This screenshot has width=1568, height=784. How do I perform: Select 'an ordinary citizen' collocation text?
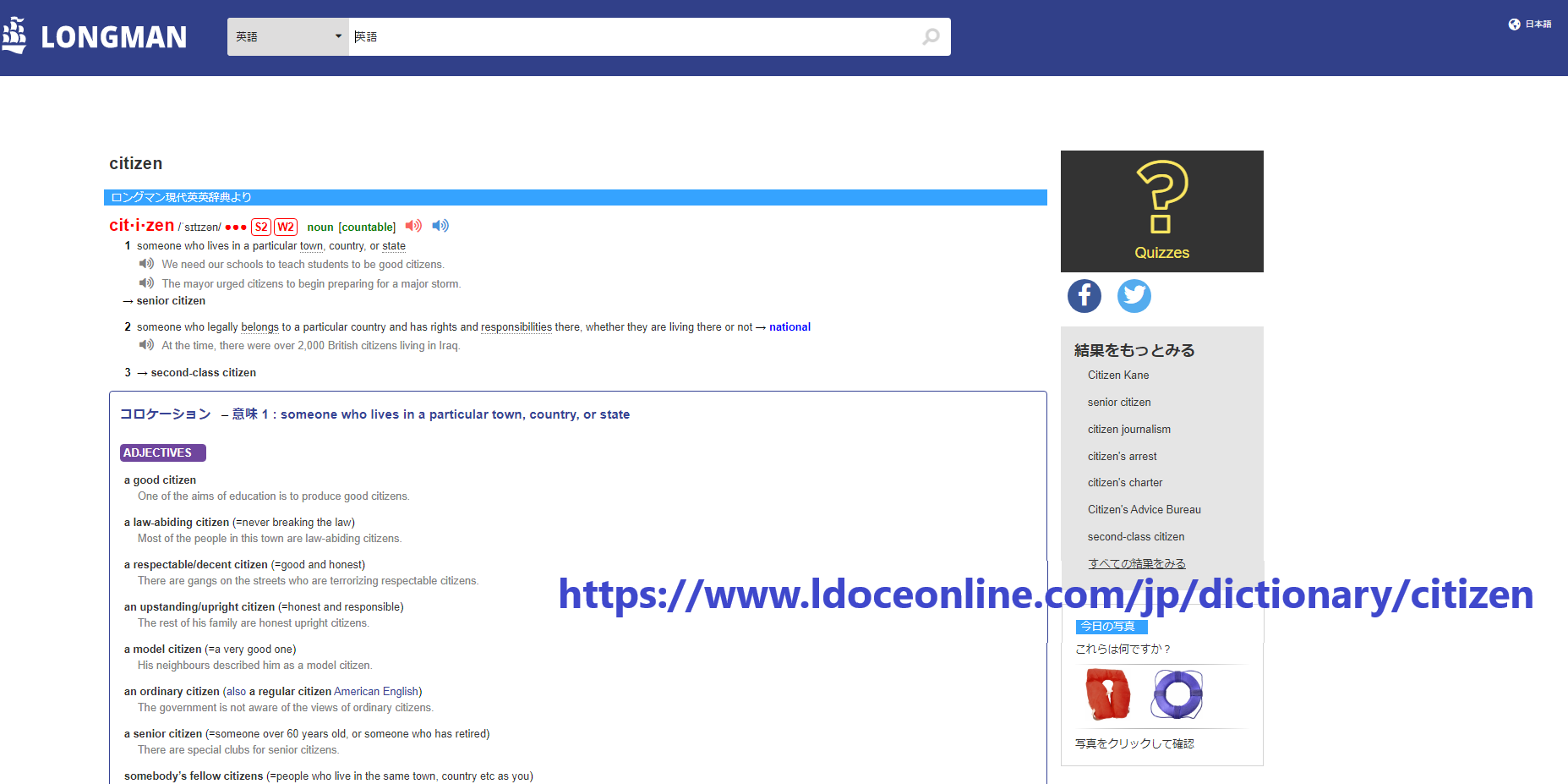(172, 692)
